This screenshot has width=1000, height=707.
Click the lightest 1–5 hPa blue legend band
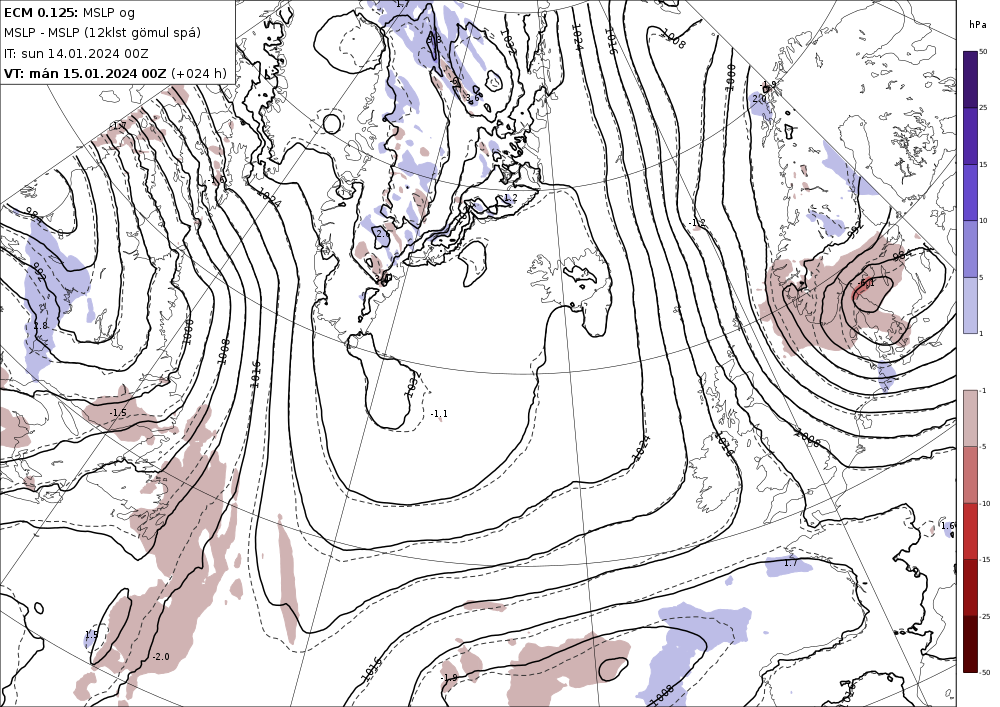pos(970,305)
